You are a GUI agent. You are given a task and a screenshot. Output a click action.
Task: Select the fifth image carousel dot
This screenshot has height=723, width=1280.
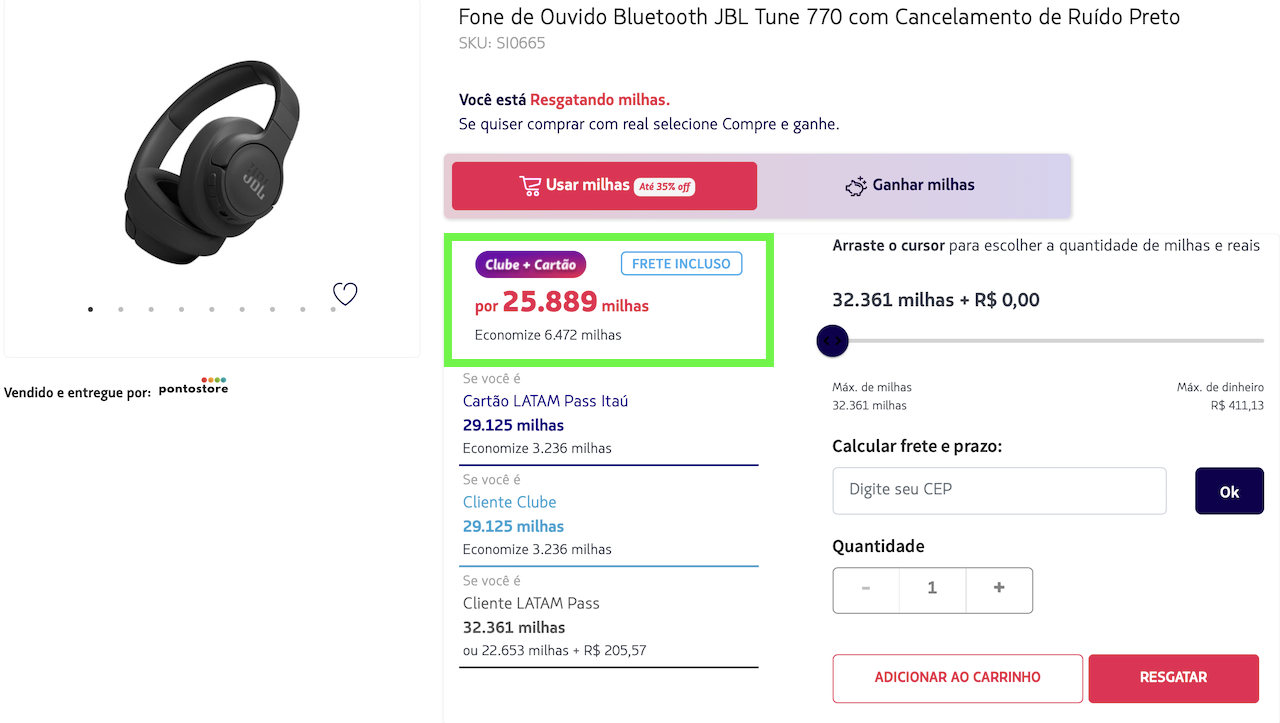(212, 309)
